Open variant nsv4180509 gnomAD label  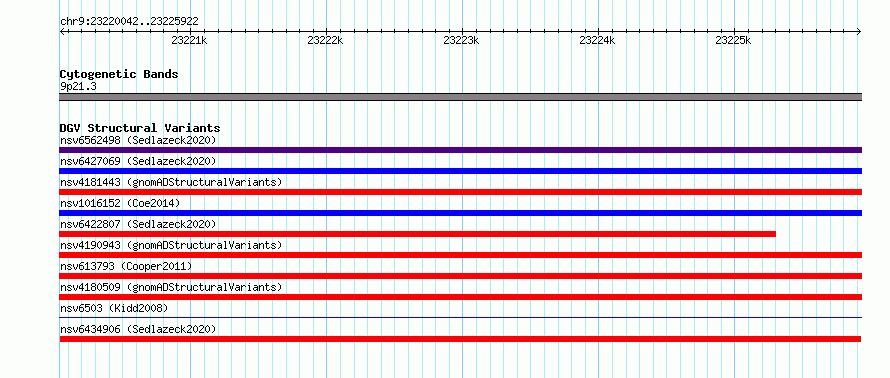171,287
